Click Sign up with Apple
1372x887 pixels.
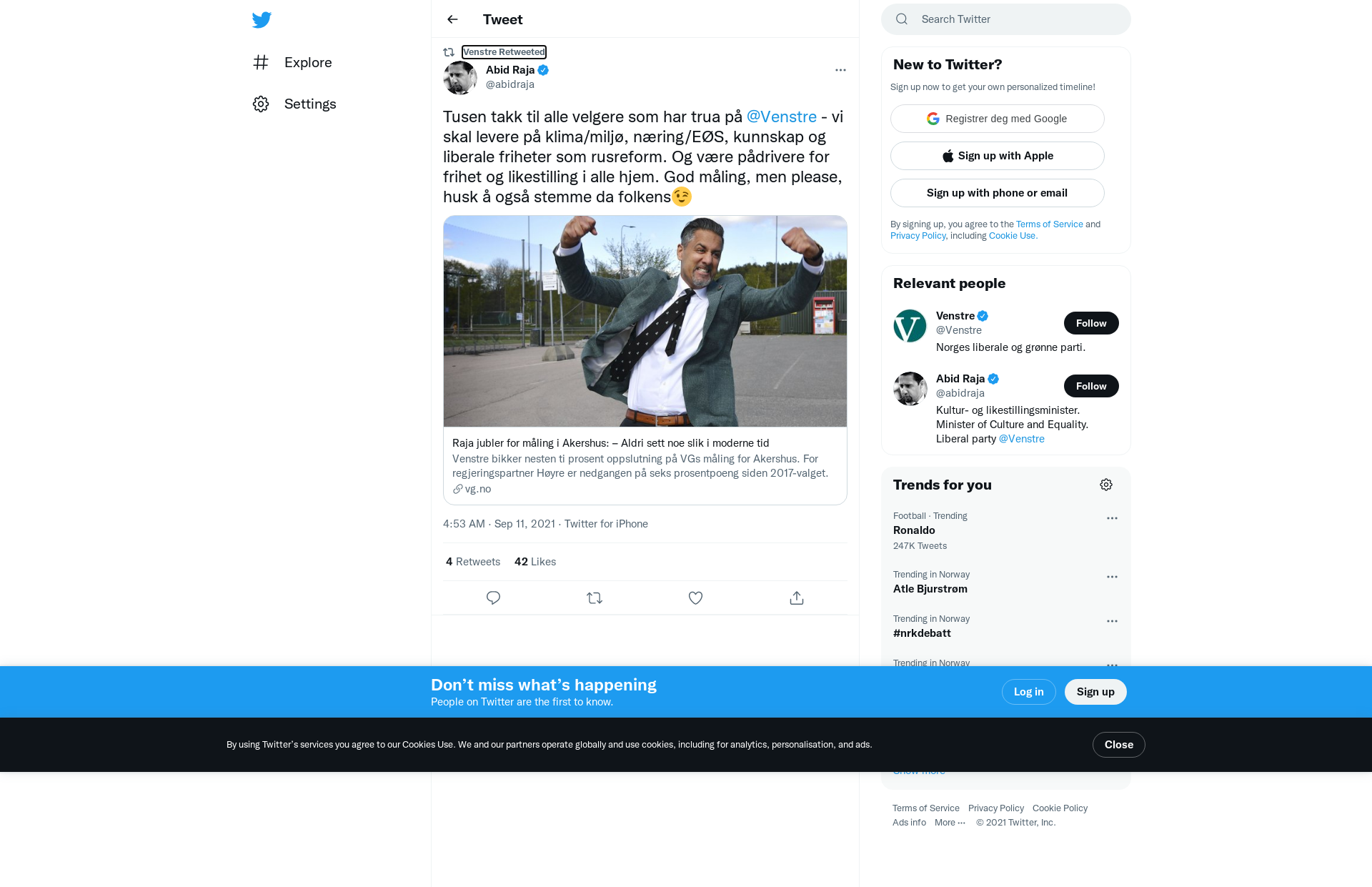(x=998, y=156)
